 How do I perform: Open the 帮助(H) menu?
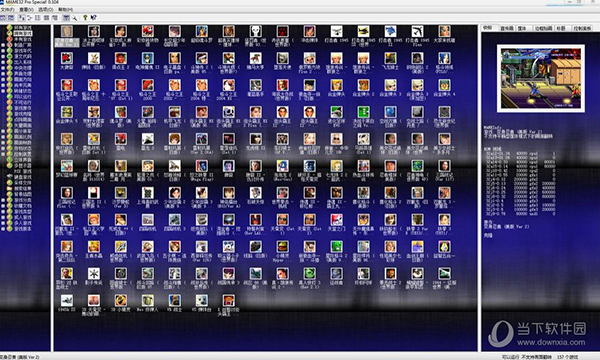point(65,9)
